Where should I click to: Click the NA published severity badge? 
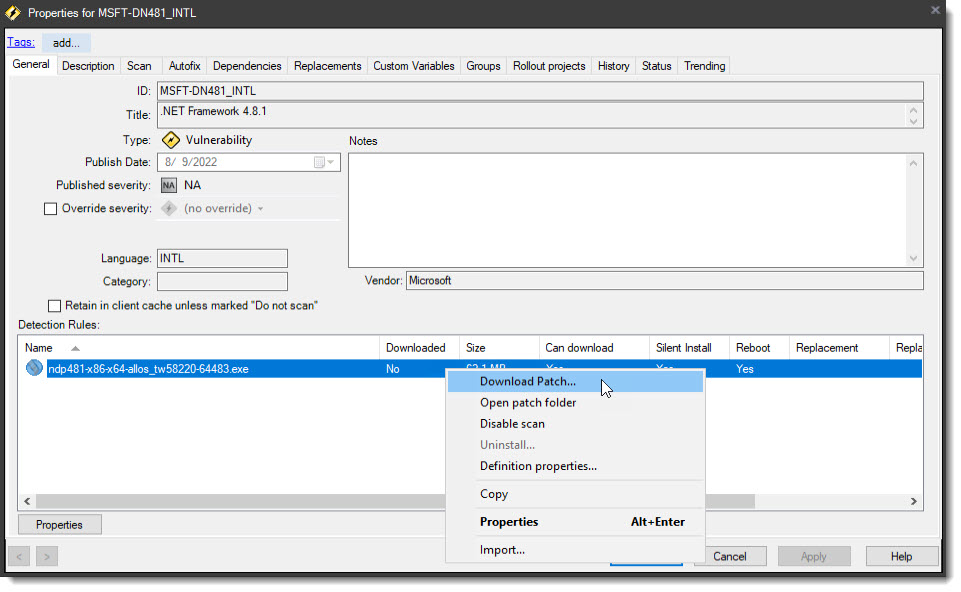pos(169,185)
